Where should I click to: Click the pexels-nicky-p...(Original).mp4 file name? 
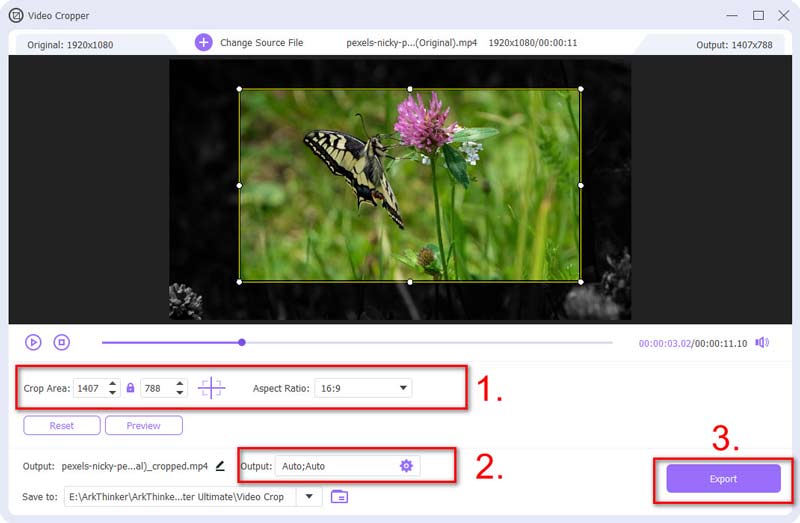click(411, 43)
